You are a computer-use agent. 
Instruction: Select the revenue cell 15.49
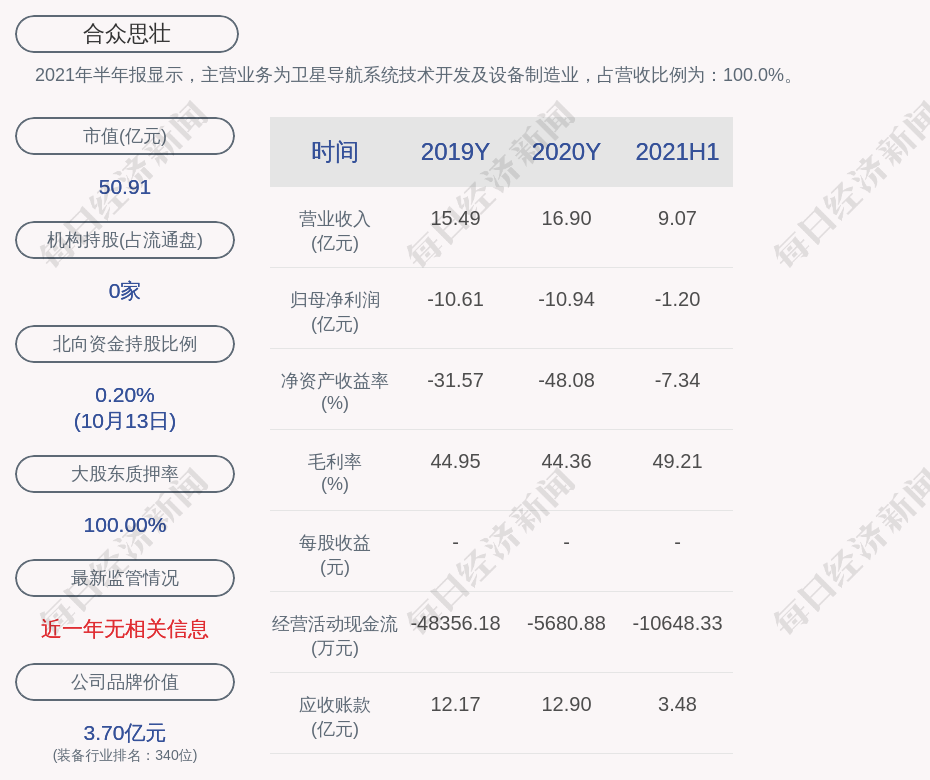point(456,218)
